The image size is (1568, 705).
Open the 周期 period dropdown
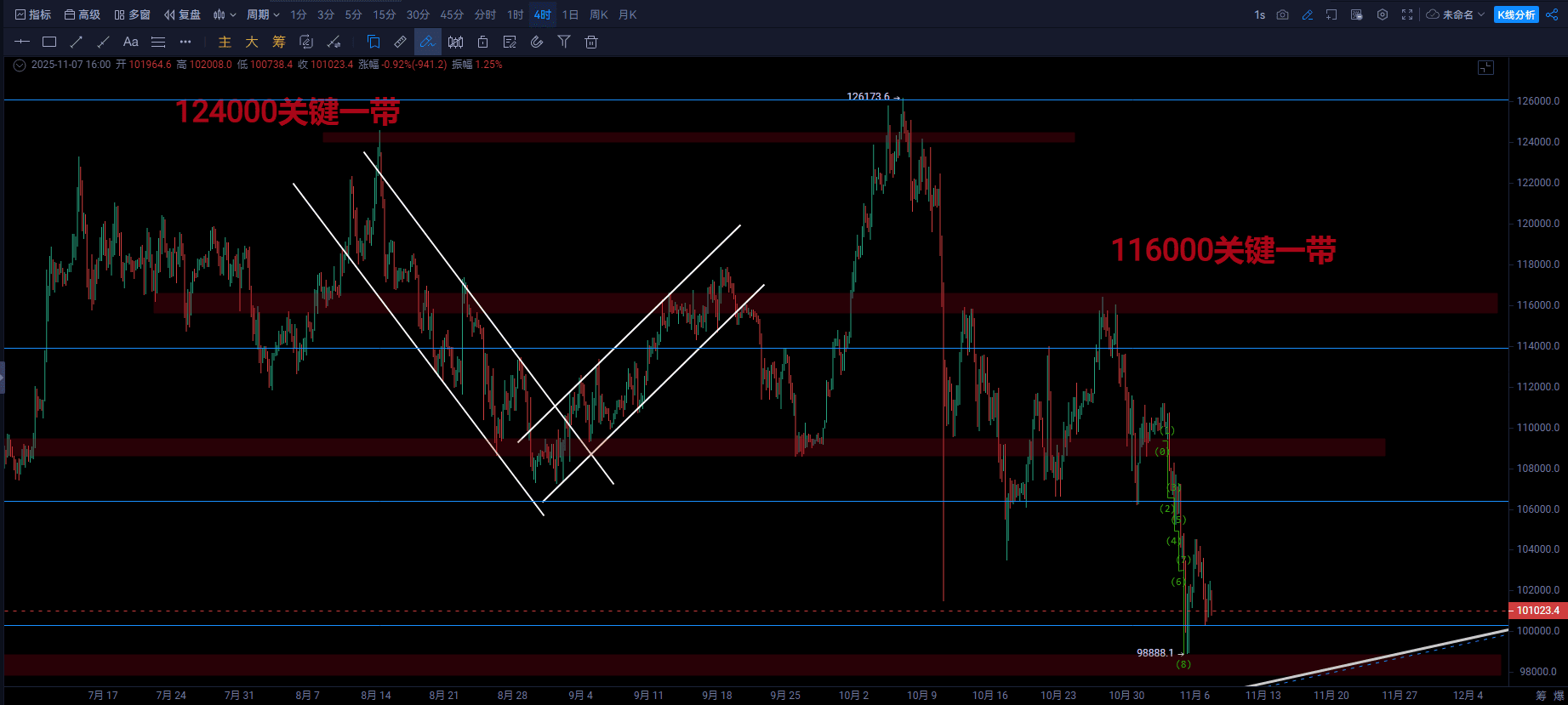tap(262, 14)
